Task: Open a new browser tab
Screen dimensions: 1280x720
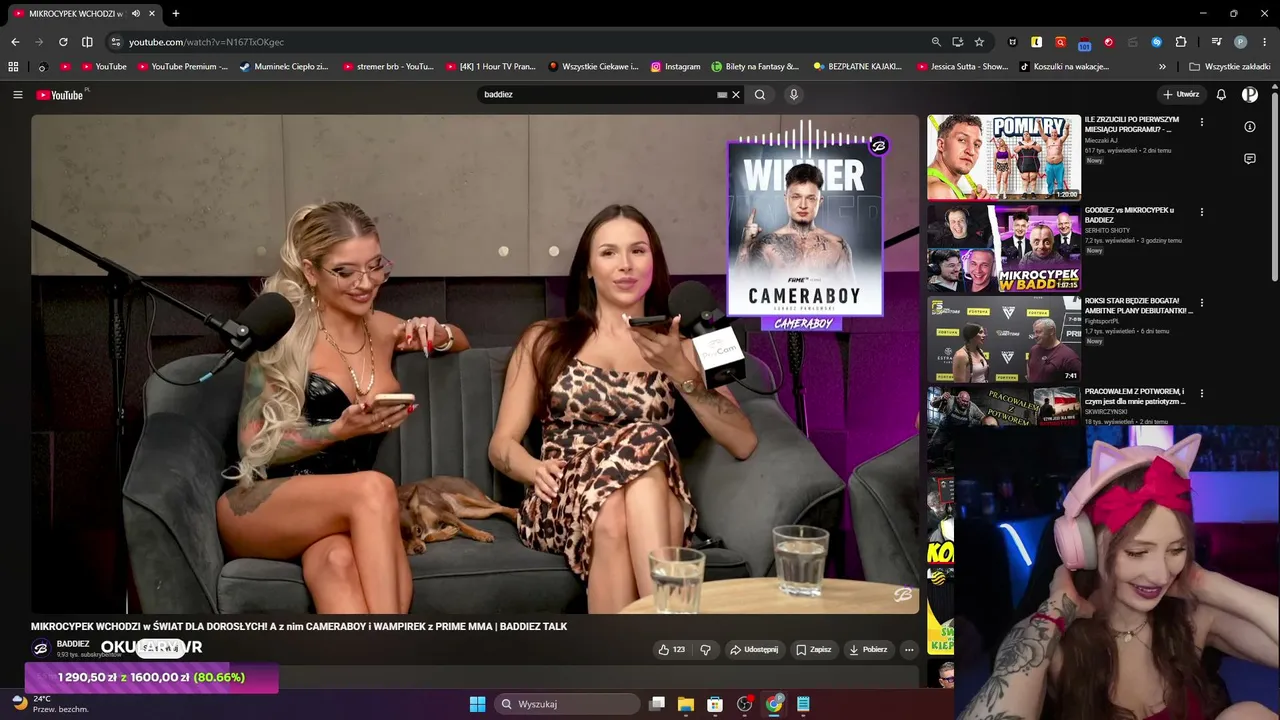Action: tap(176, 14)
